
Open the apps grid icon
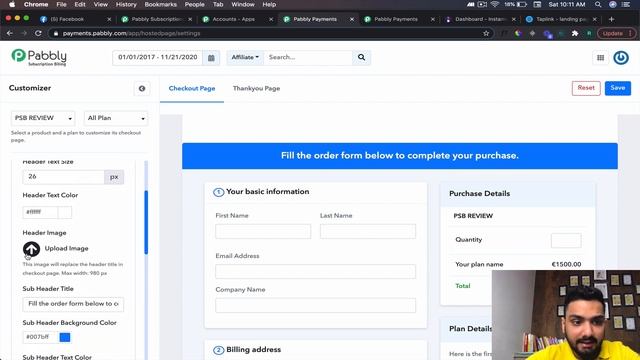[600, 58]
